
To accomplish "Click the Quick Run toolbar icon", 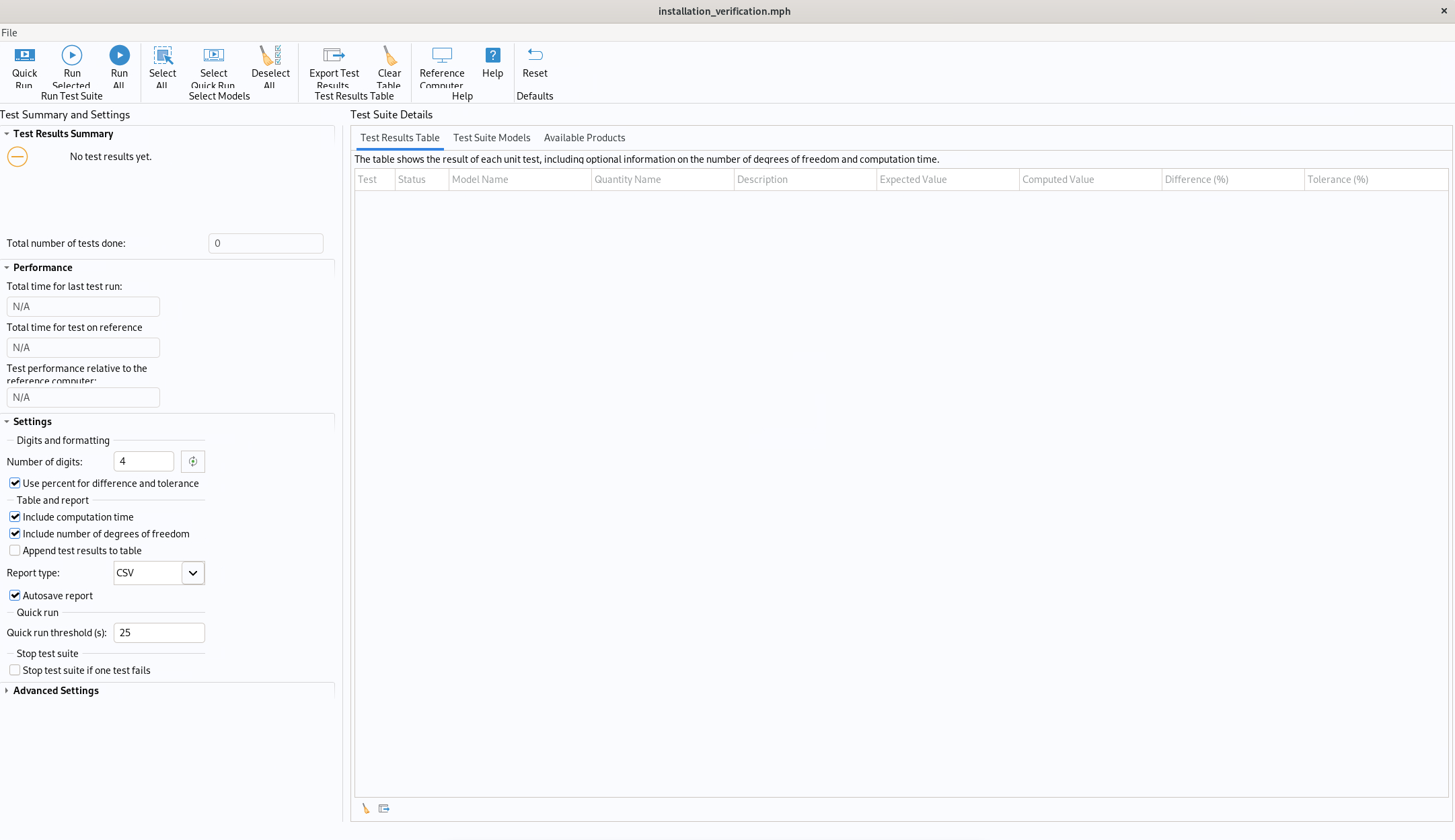I will [25, 55].
